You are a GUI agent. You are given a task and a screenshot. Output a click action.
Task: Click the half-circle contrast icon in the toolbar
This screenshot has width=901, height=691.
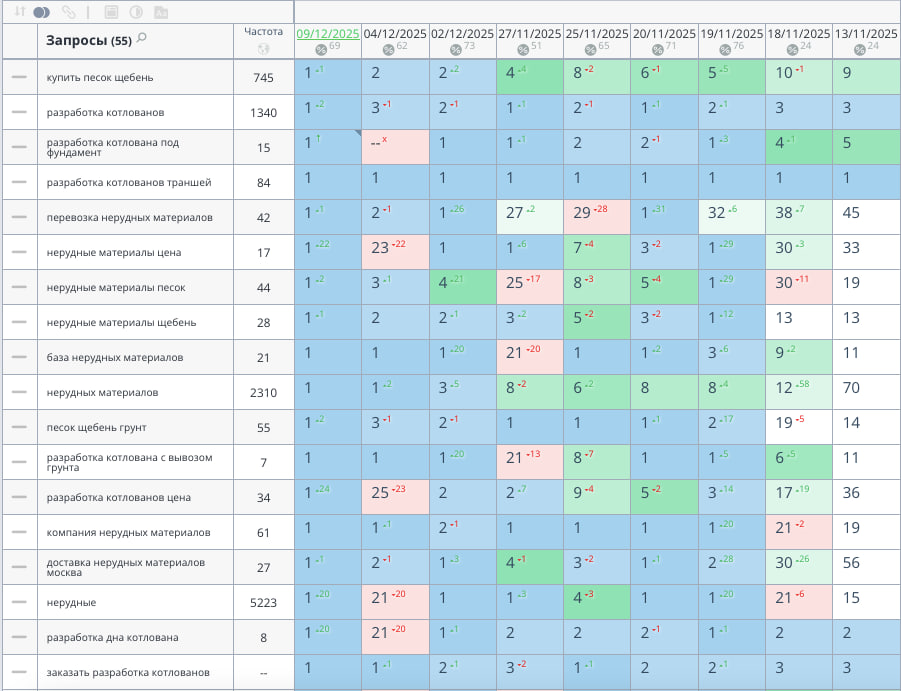136,12
